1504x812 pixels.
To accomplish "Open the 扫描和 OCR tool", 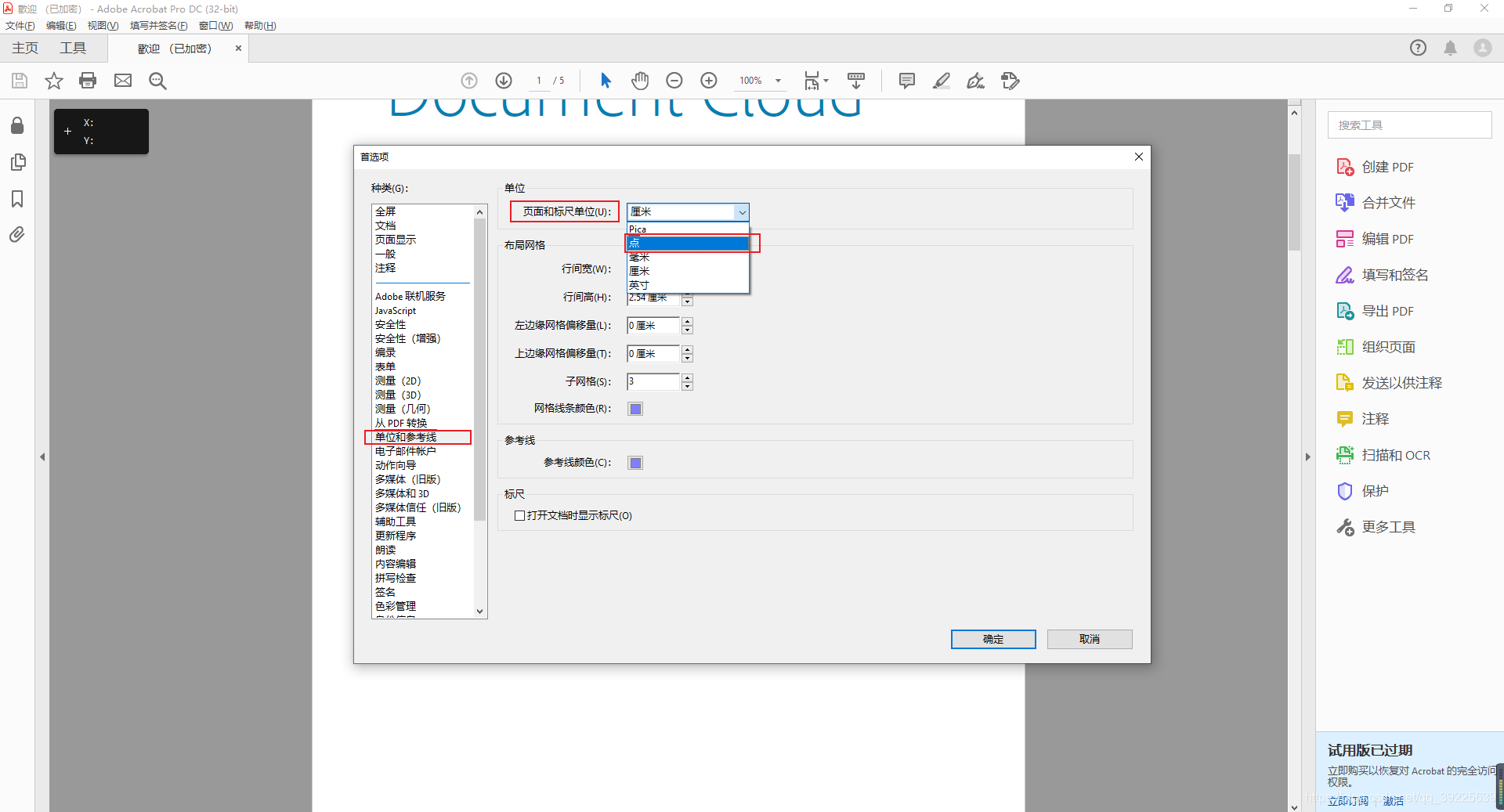I will tap(1383, 455).
